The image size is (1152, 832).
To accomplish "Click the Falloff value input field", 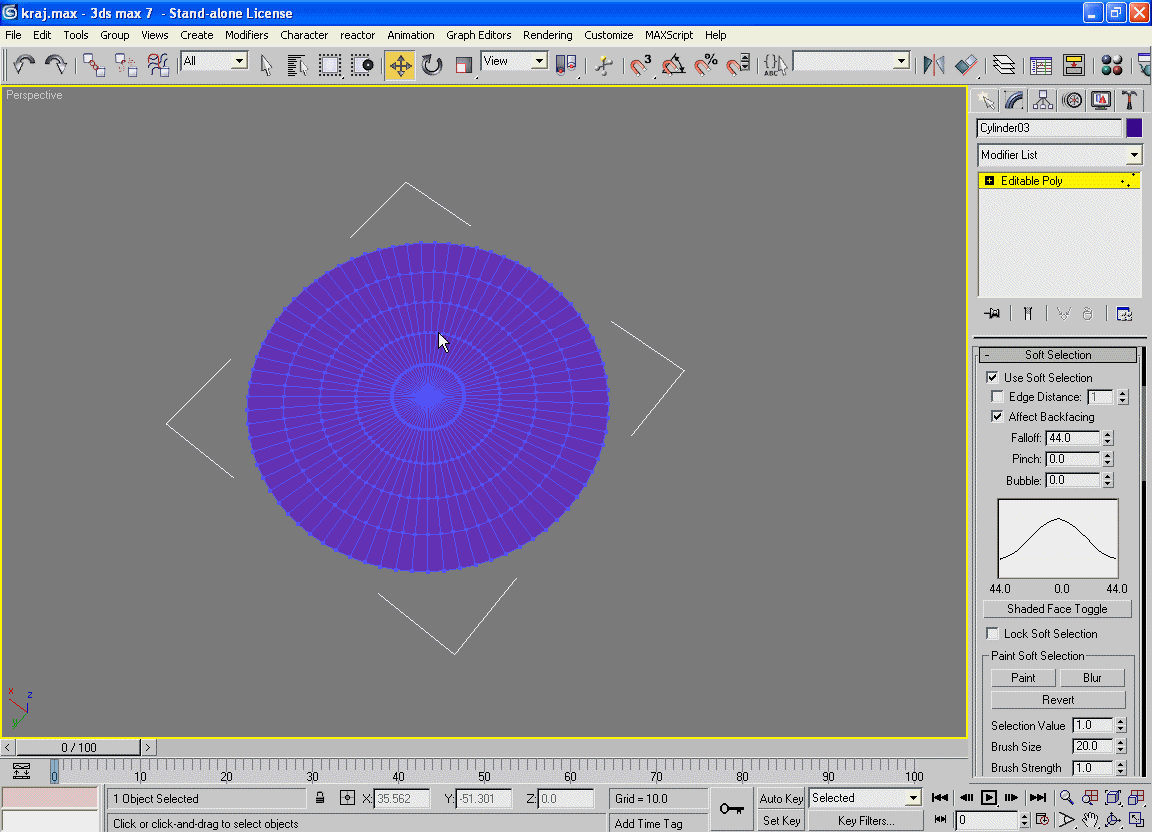I will pyautogui.click(x=1071, y=438).
